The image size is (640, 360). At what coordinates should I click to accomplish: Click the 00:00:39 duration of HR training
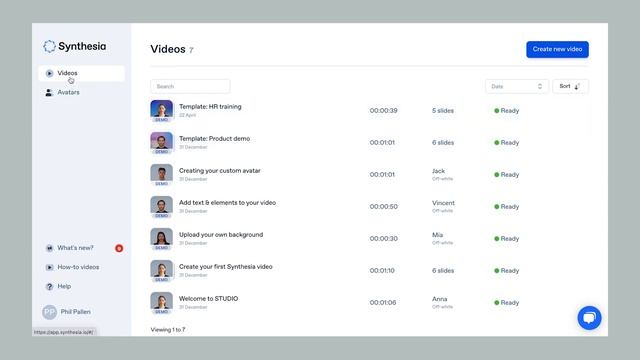point(384,111)
